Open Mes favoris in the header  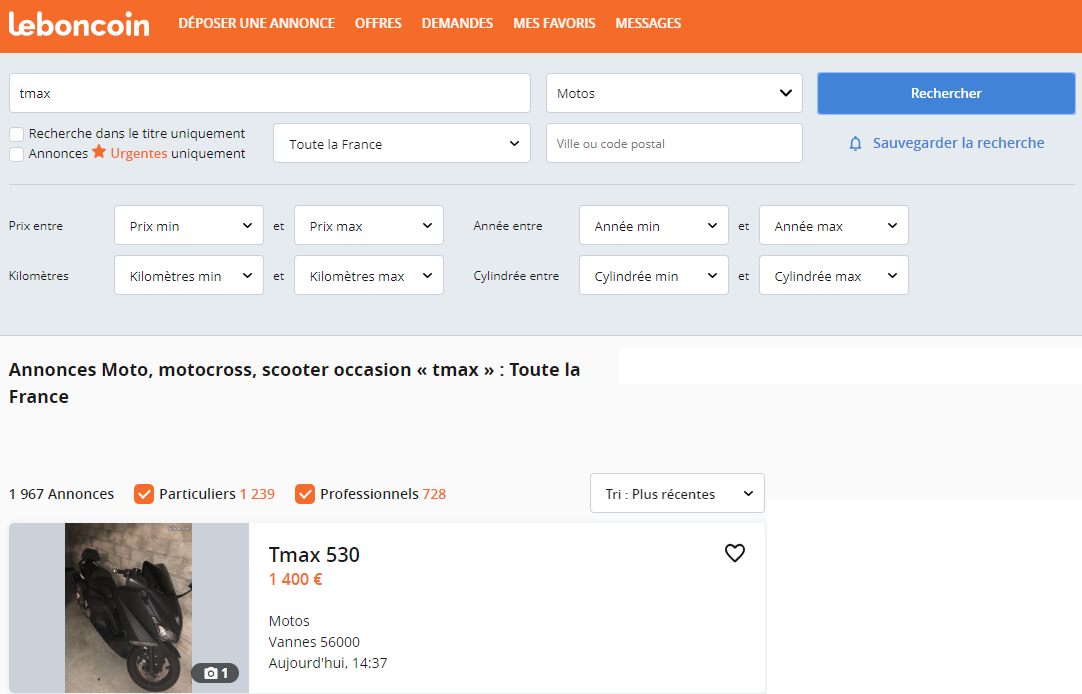(554, 23)
